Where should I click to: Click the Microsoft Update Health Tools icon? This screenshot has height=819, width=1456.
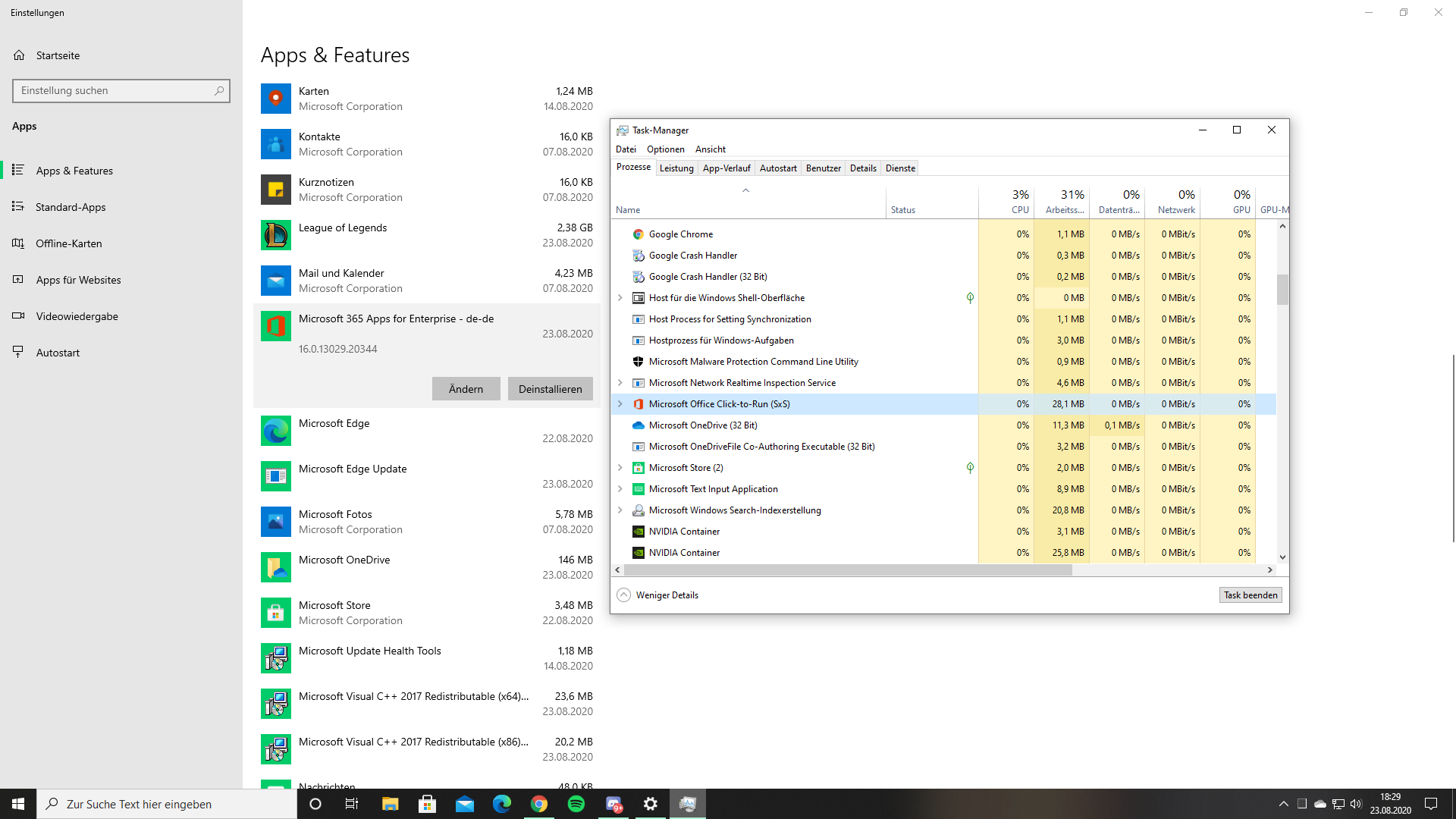276,658
